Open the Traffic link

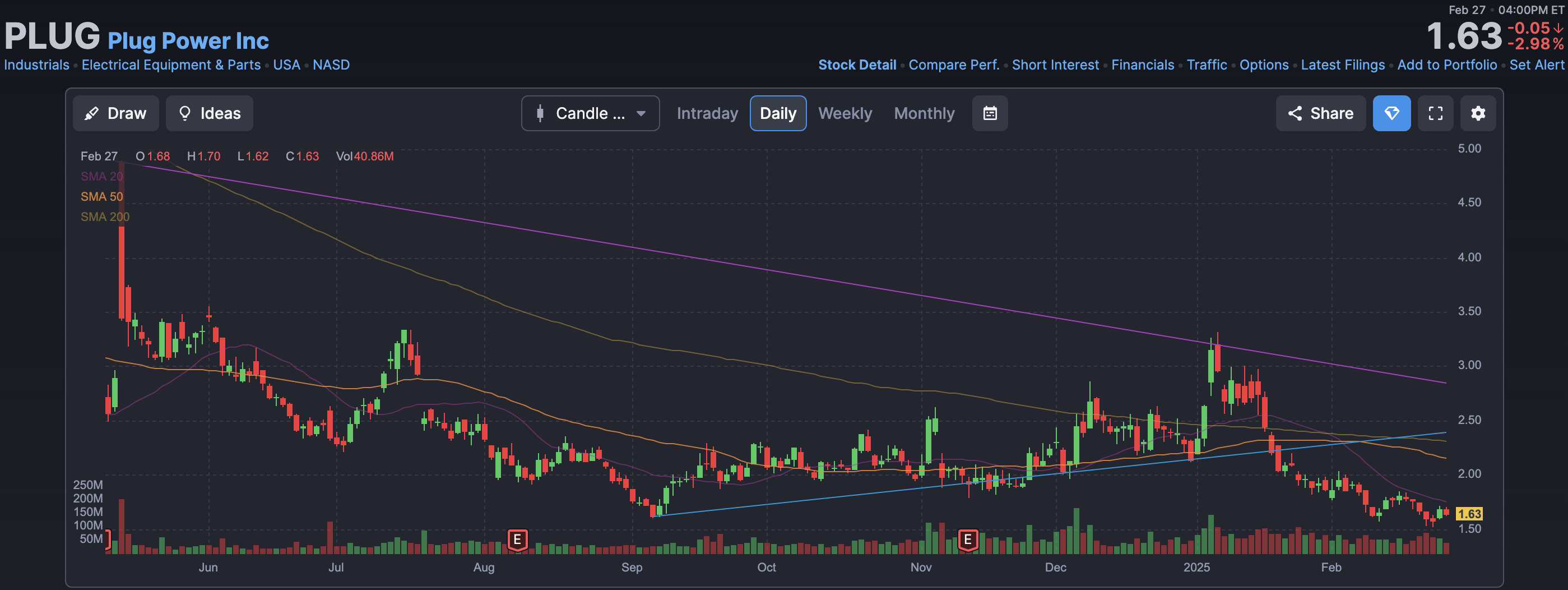coord(1207,64)
